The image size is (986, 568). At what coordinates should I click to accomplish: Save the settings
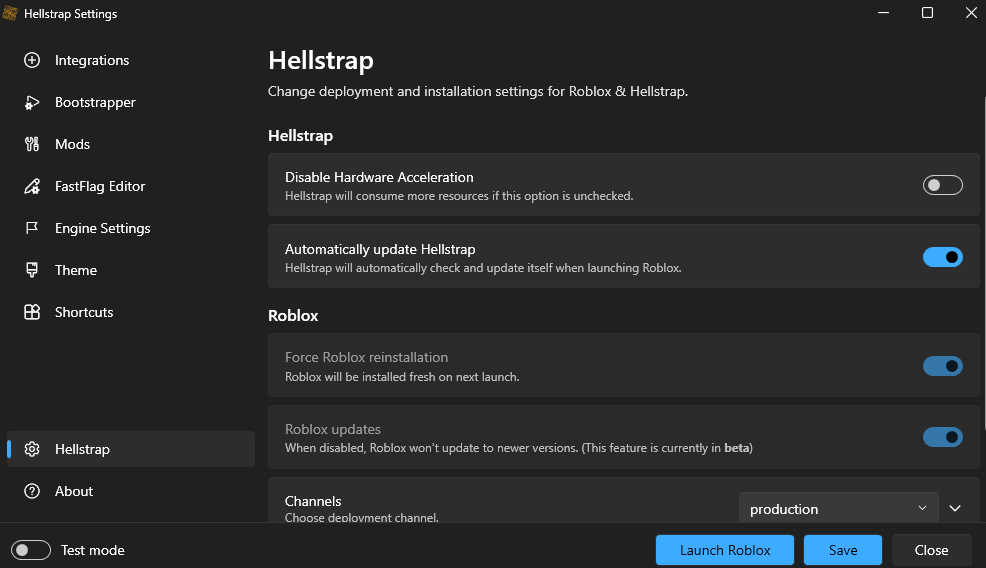(x=843, y=550)
